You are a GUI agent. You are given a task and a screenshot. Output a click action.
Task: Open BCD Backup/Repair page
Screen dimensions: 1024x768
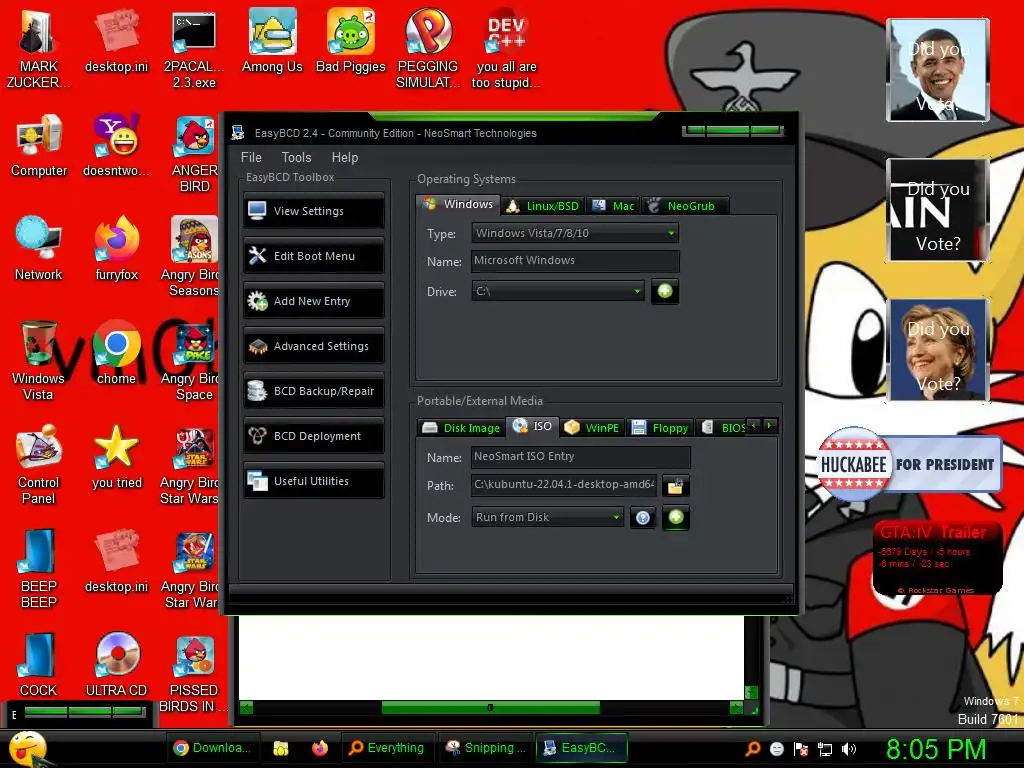click(x=313, y=391)
